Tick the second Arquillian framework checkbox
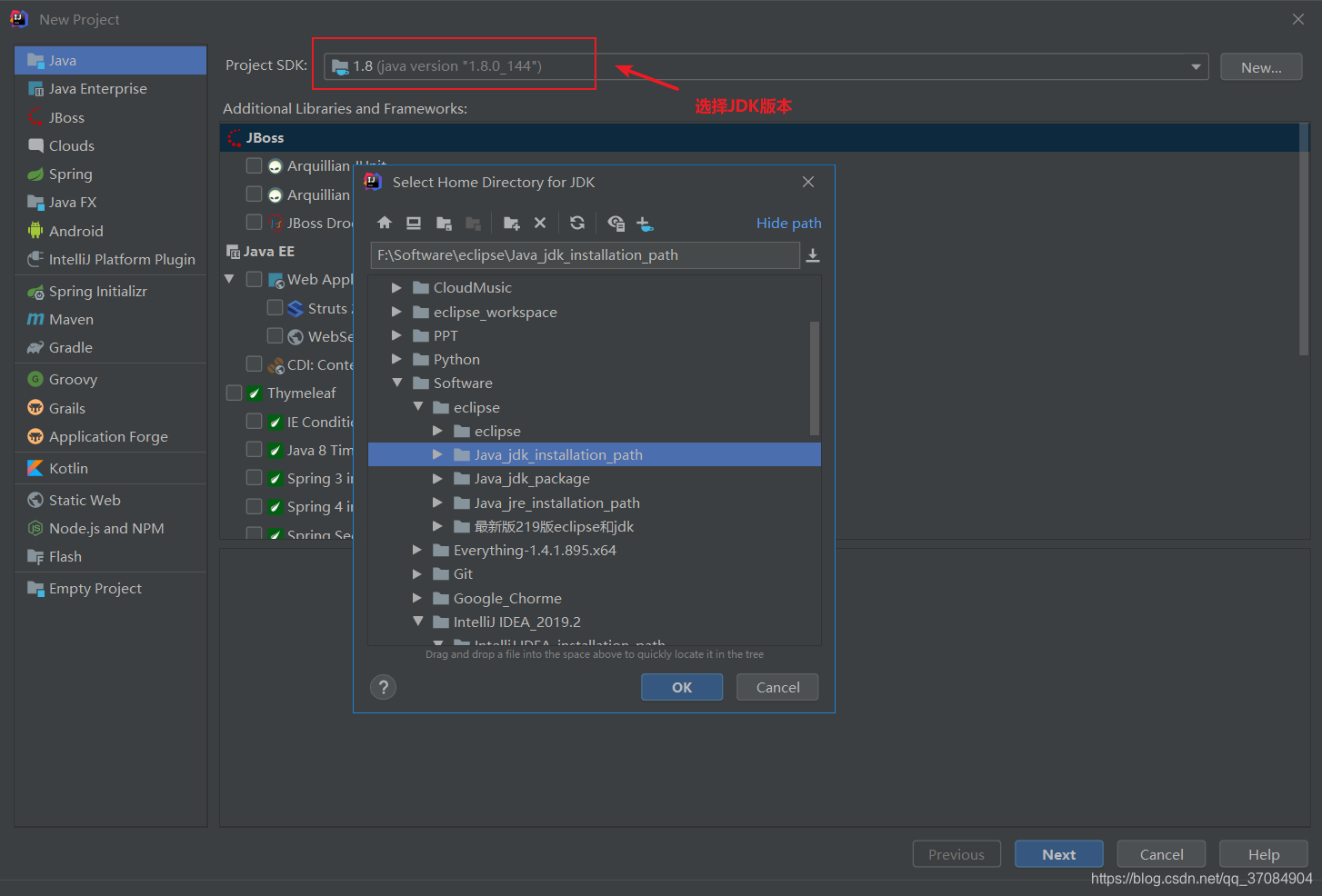This screenshot has height=896, width=1322. 254,194
